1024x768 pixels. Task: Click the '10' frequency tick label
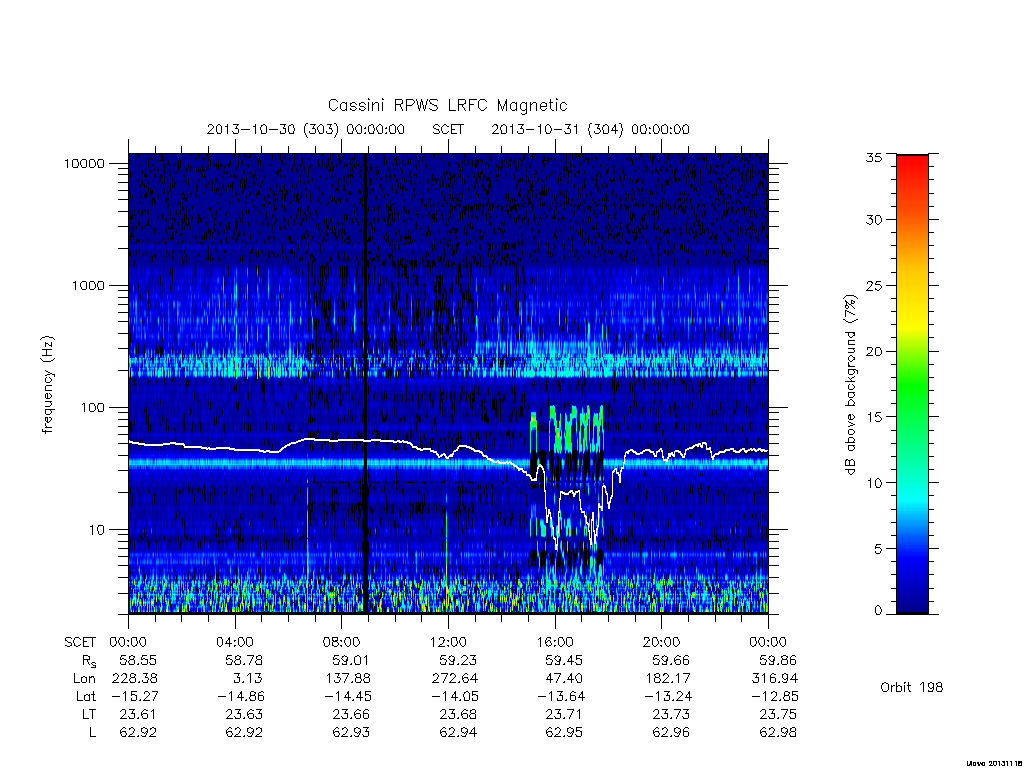point(97,530)
